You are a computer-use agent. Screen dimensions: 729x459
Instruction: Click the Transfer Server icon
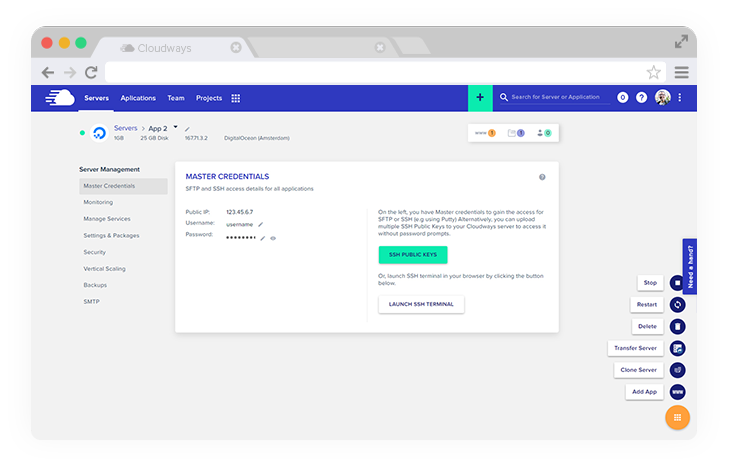[678, 348]
